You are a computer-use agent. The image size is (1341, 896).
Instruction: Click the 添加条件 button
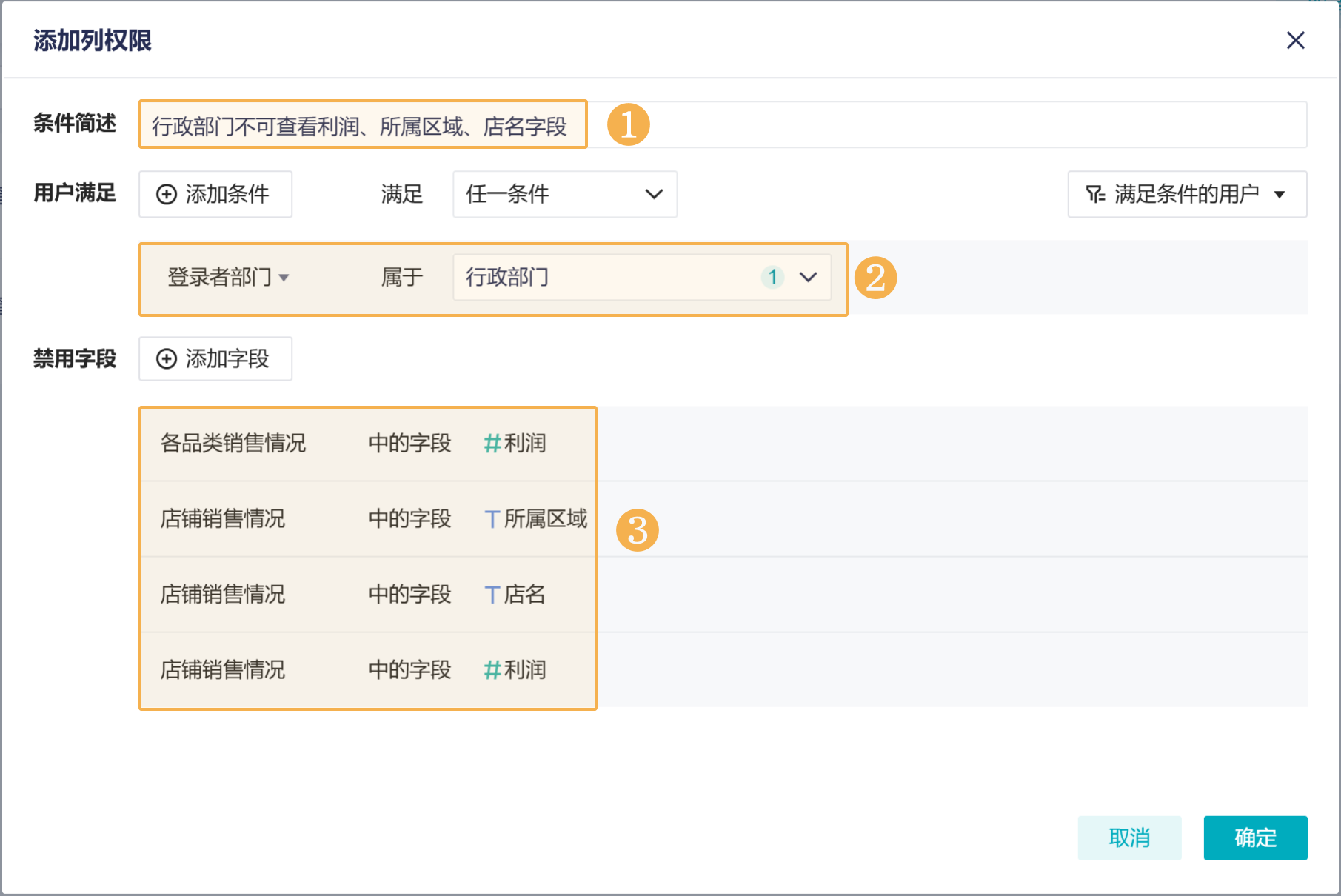click(x=215, y=194)
